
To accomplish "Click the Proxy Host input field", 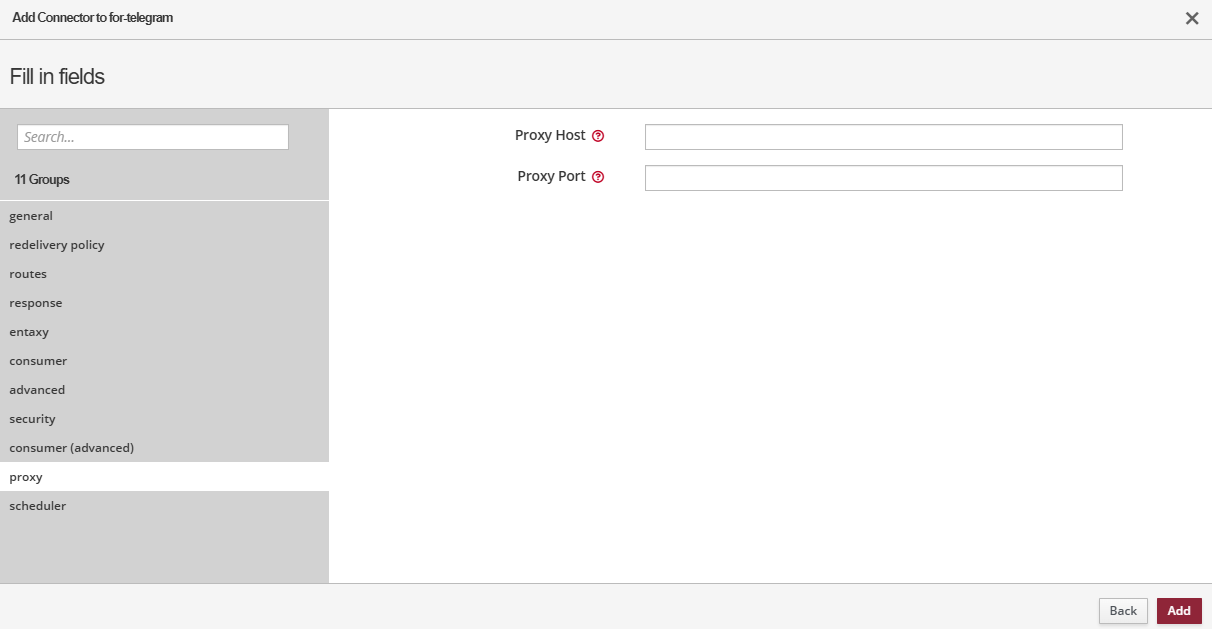I will coord(883,137).
